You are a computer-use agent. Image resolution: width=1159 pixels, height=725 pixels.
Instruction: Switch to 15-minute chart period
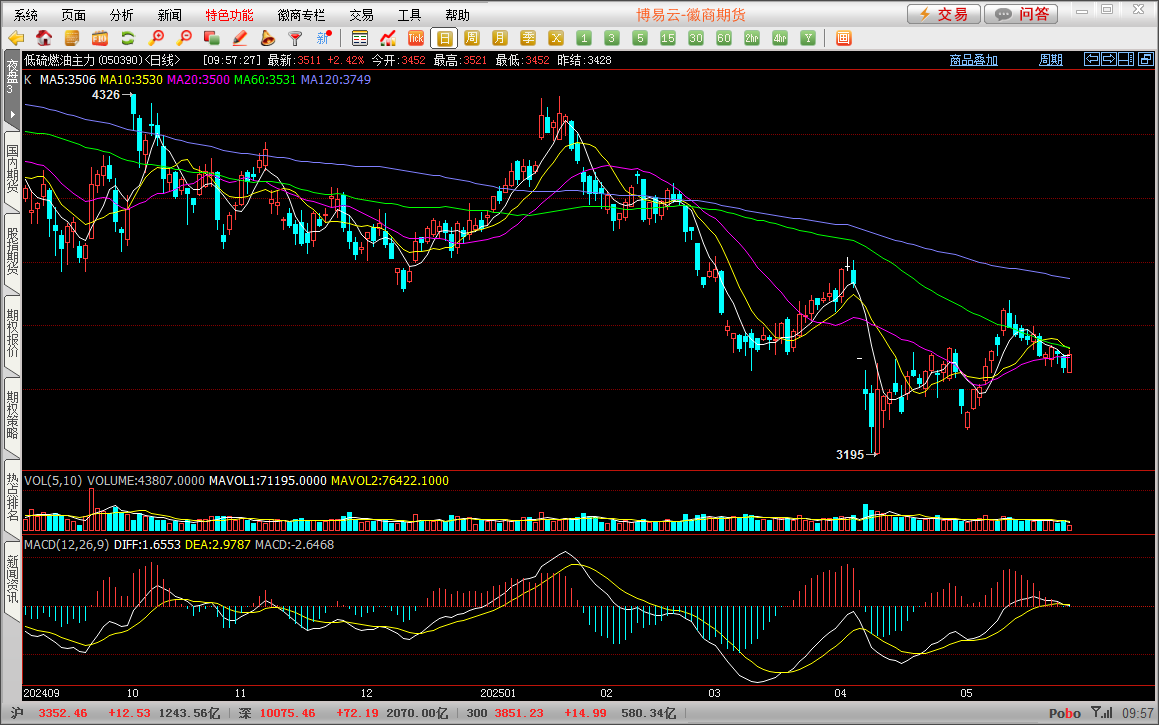click(x=668, y=38)
